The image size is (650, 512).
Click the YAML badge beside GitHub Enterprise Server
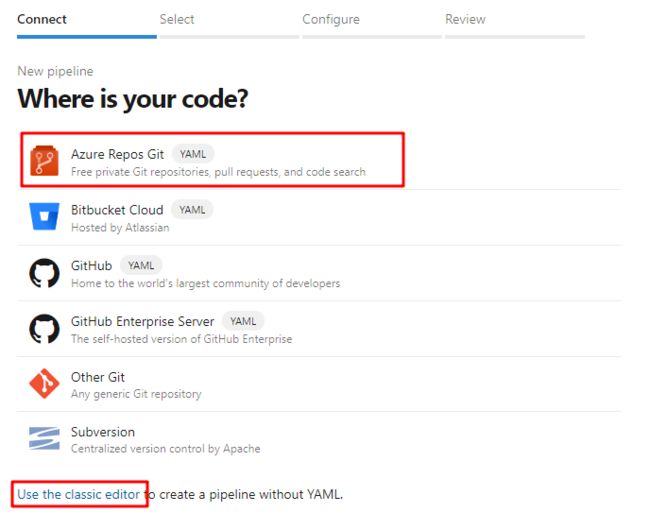tap(243, 321)
